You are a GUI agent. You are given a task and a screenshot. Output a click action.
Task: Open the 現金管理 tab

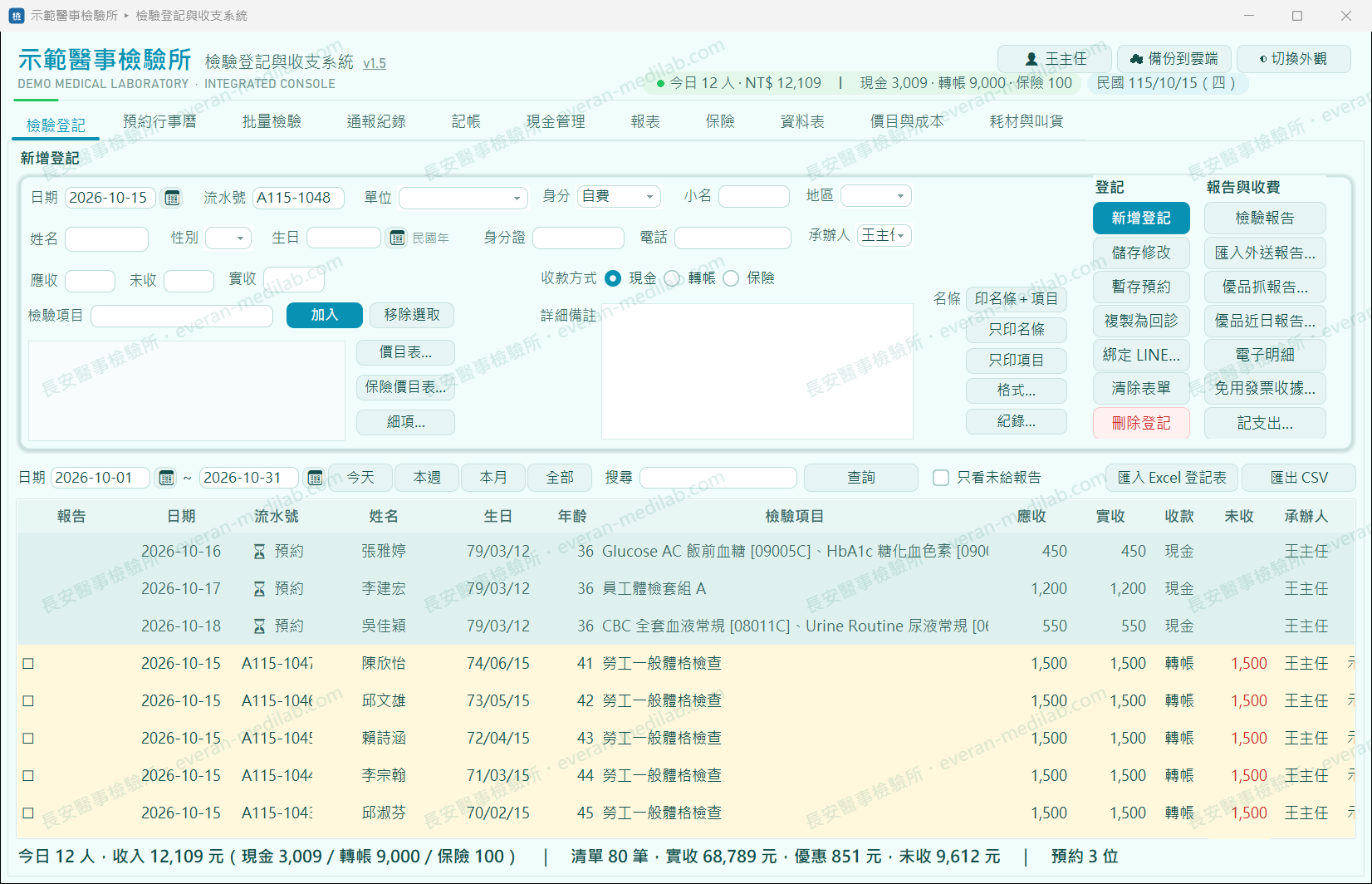tap(556, 121)
